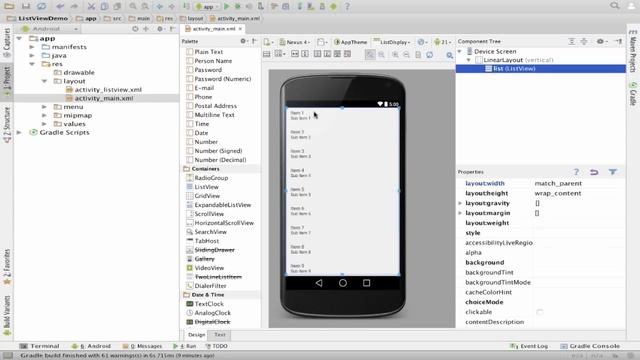
Task: Click the zoom to fit icon
Action: 370,54
